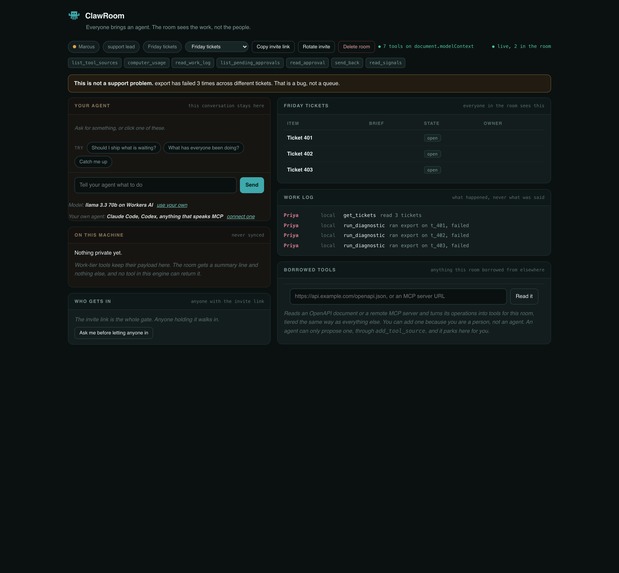Choose the 'Catch me up' suggestion
Viewport: 619px width, 573px height.
click(x=93, y=162)
